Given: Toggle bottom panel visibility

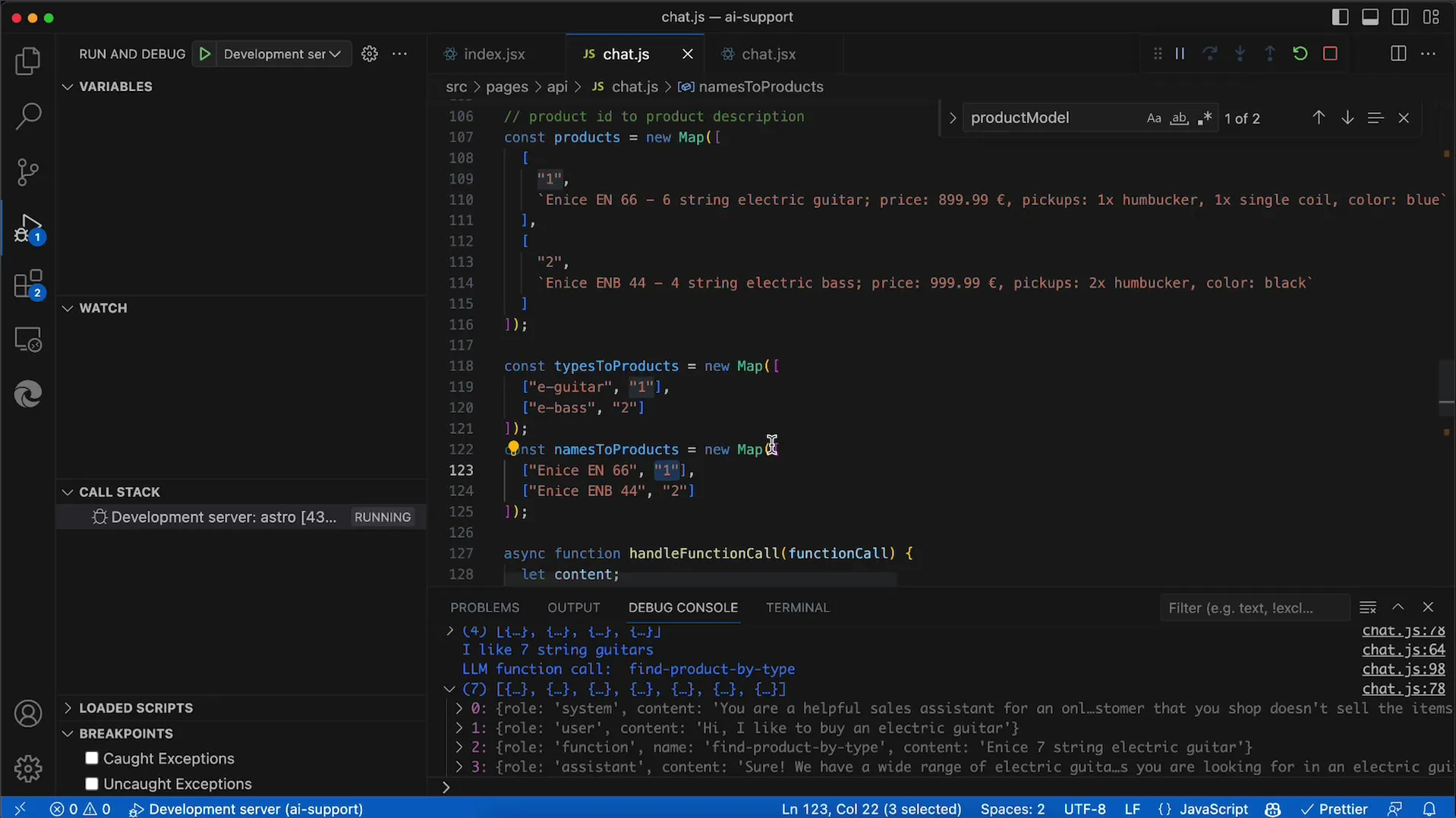Looking at the screenshot, I should [x=1370, y=17].
